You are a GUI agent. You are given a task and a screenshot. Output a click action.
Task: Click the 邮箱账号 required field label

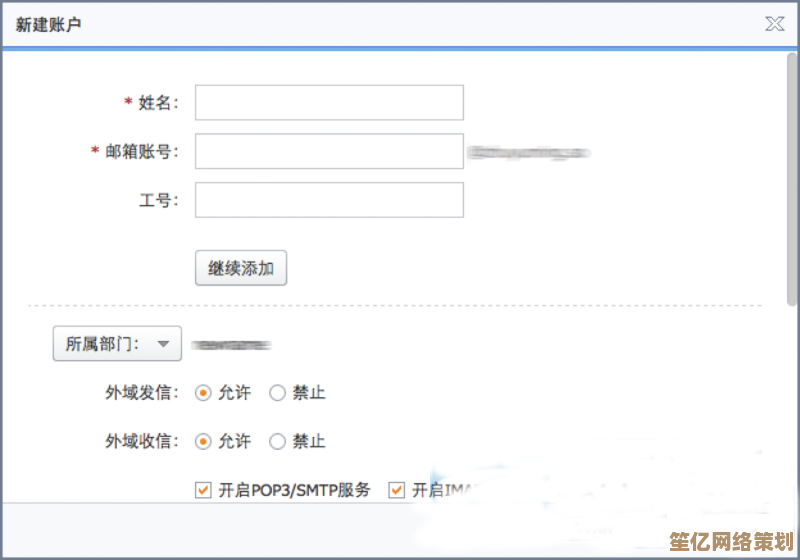(x=142, y=152)
